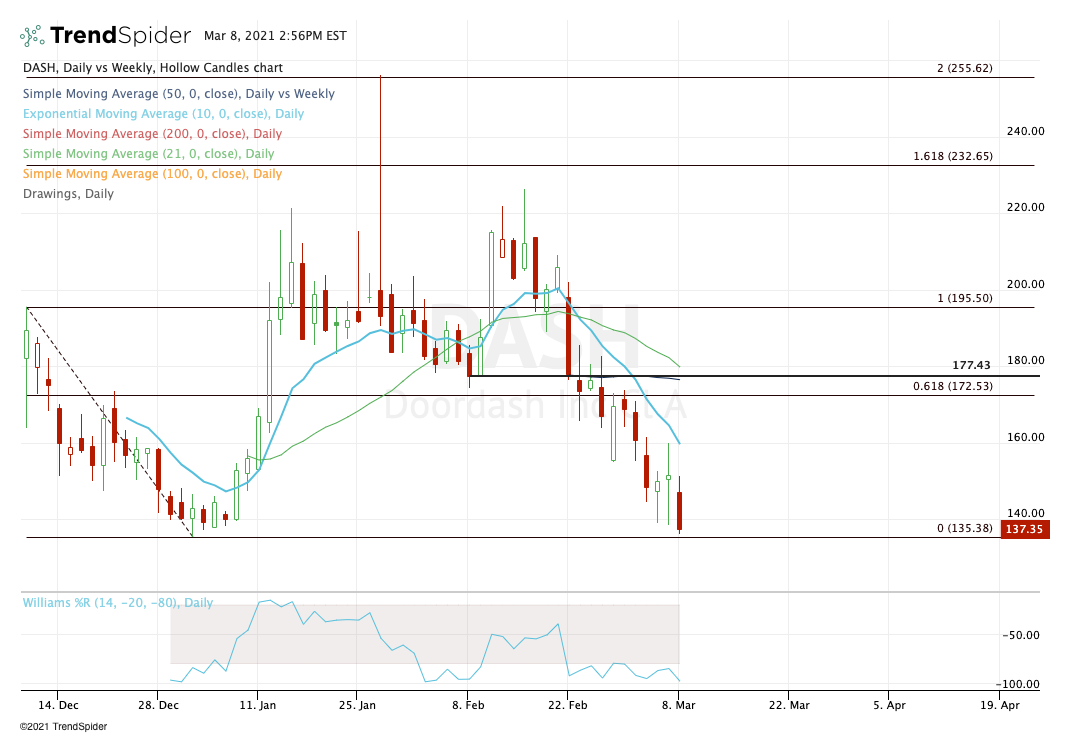Click the red current price tag '137.35'
The height and width of the screenshot is (736, 1070).
click(1024, 529)
